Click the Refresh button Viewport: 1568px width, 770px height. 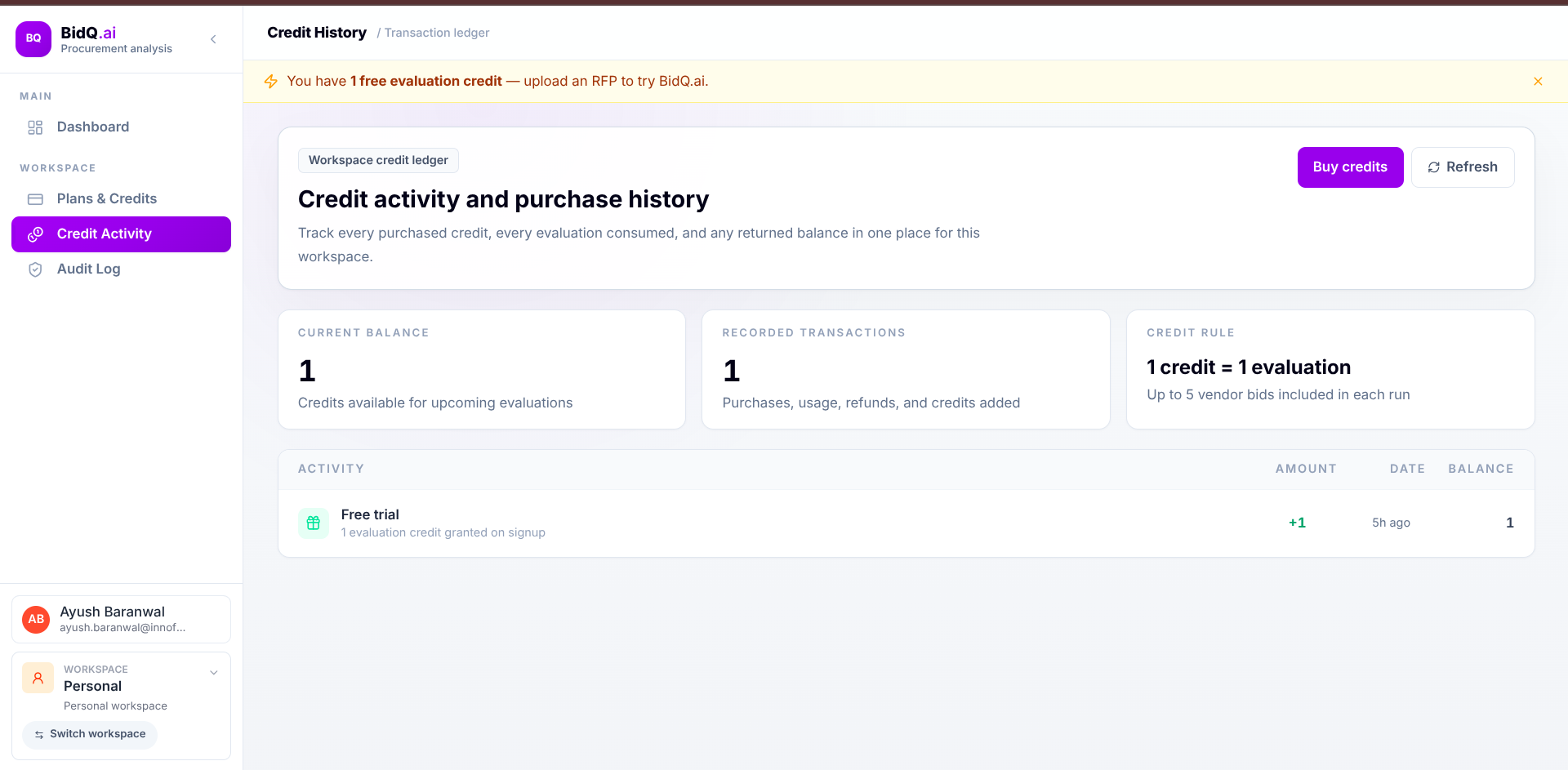click(1463, 167)
